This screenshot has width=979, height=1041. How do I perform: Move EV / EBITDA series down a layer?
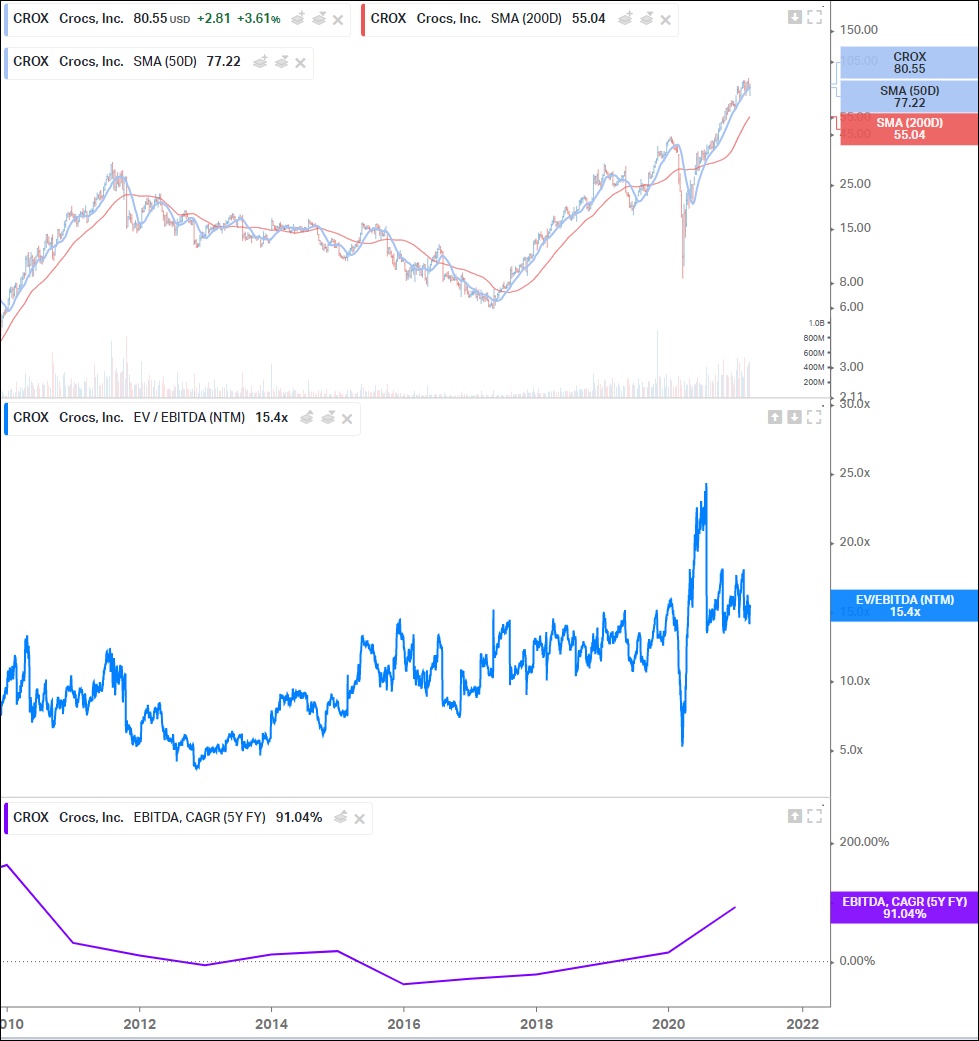328,418
